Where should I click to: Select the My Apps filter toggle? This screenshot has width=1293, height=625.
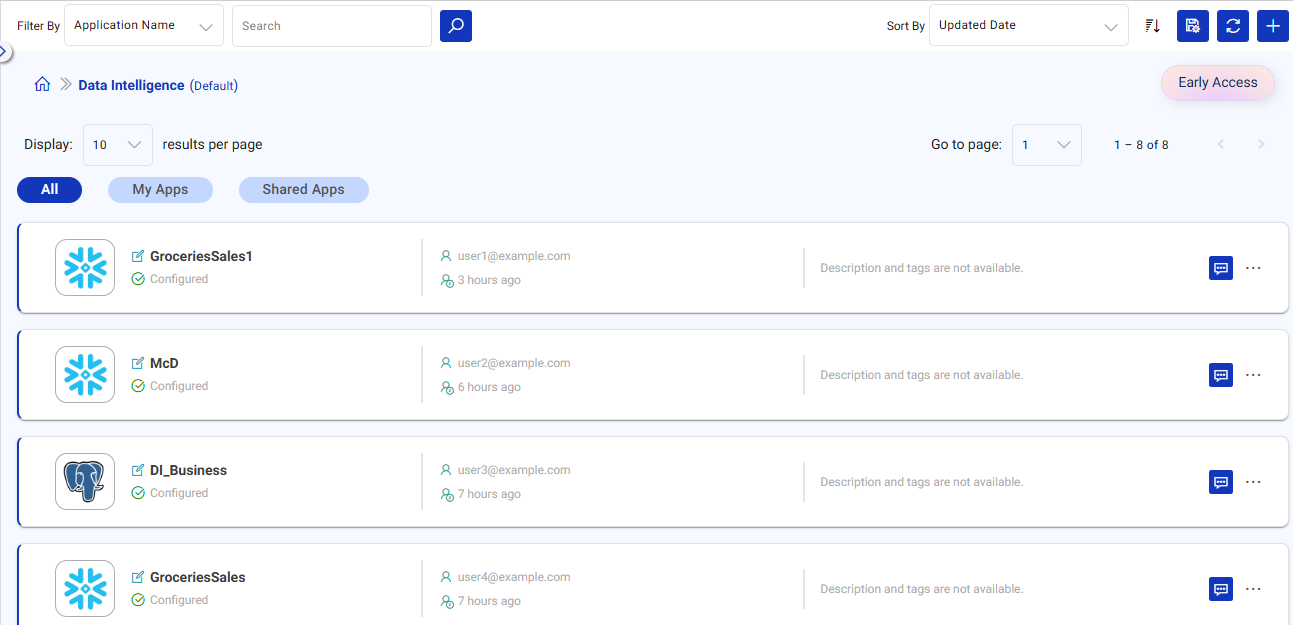tap(160, 189)
